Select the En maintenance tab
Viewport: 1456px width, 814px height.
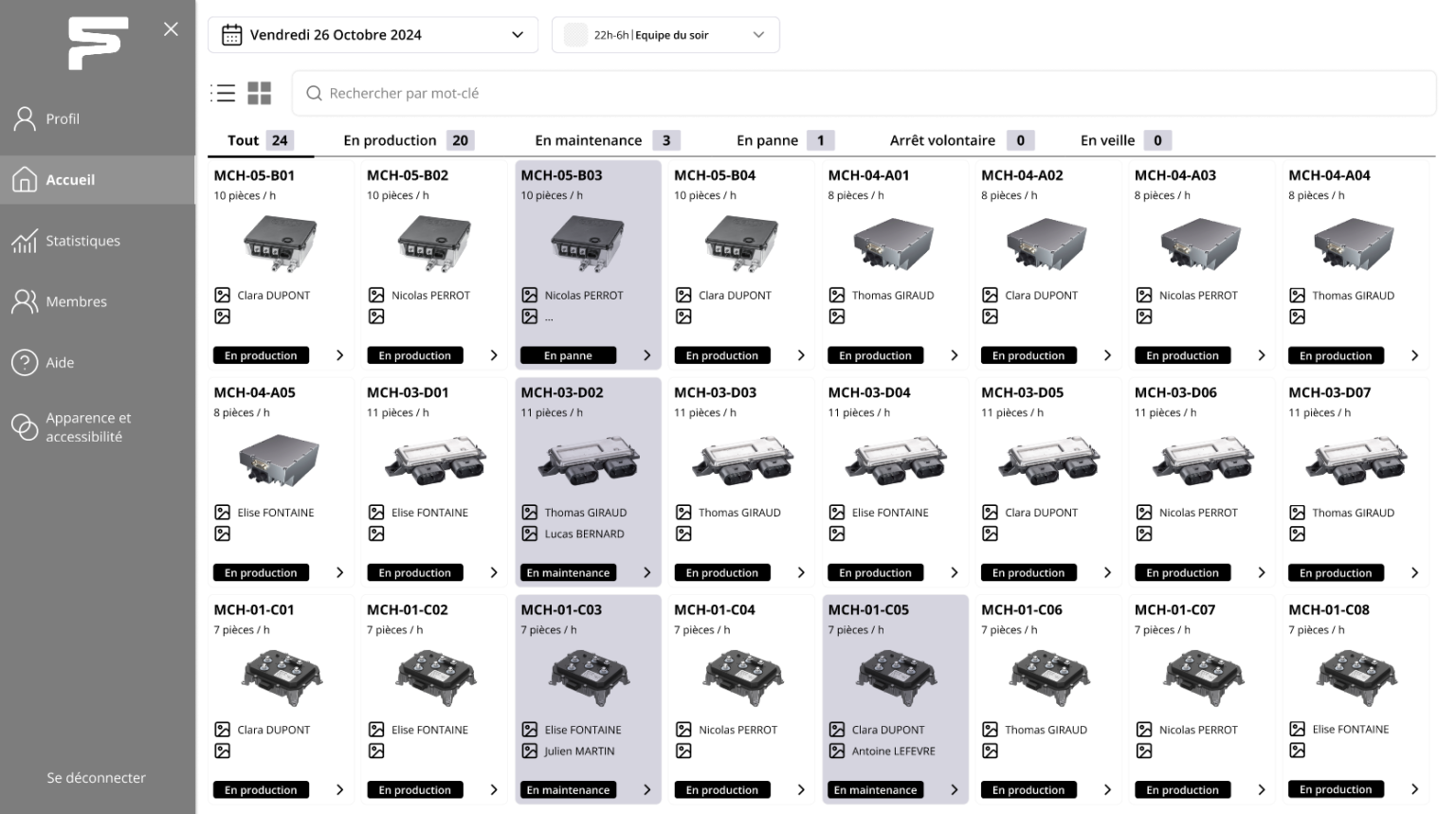coord(606,140)
